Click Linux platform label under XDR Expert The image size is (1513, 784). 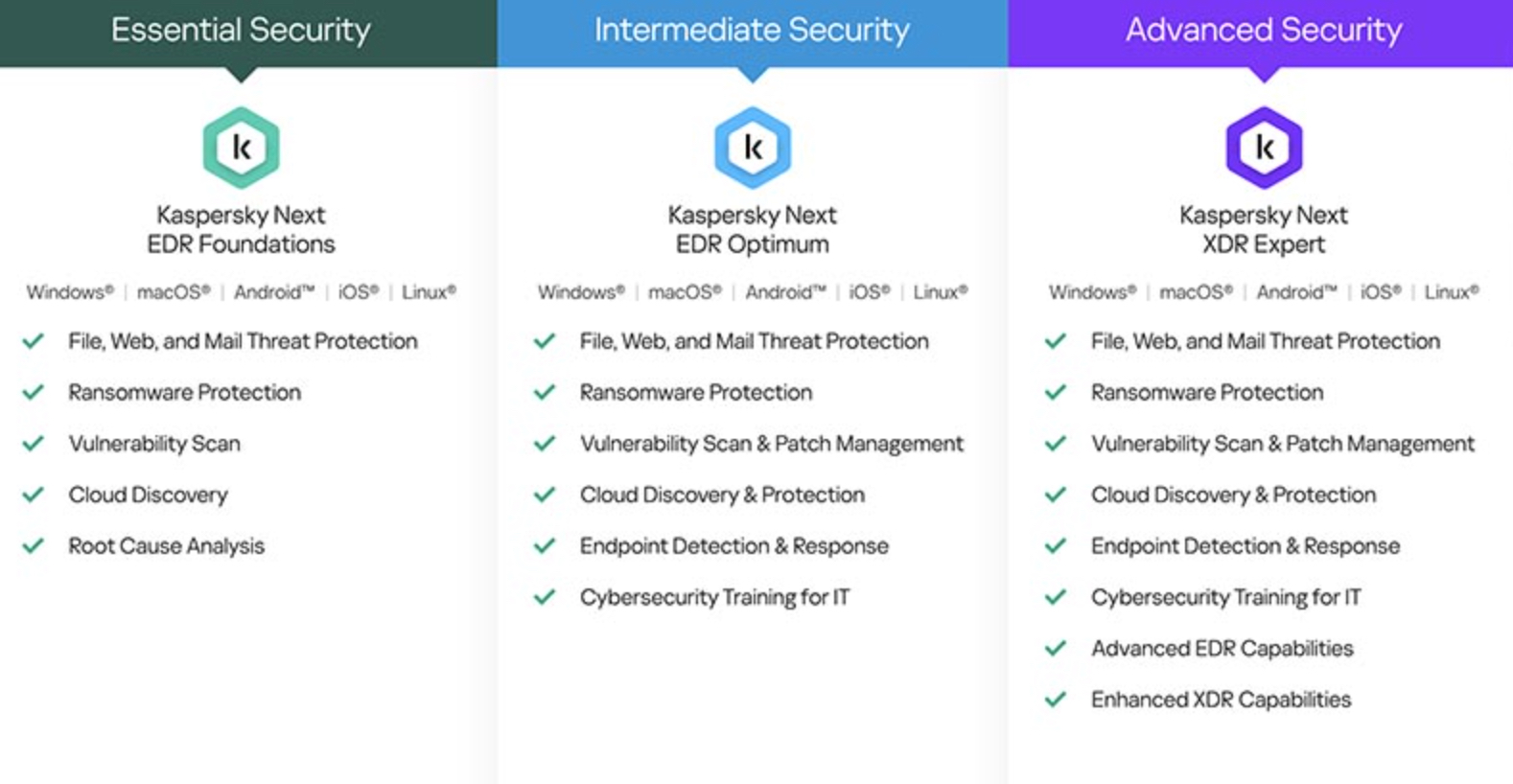point(1451,292)
